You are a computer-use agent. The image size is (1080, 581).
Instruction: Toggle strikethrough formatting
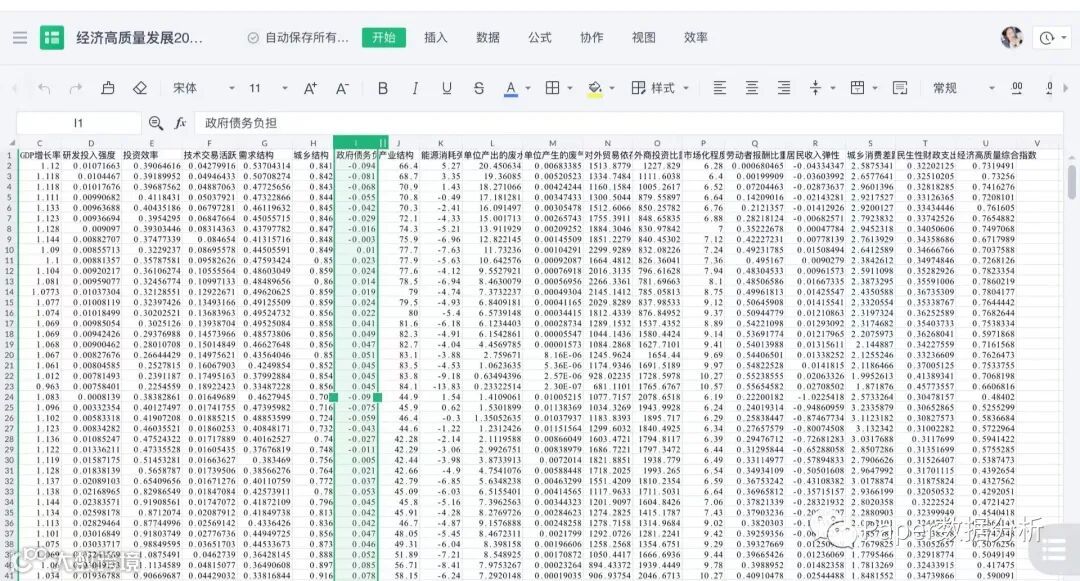[479, 88]
